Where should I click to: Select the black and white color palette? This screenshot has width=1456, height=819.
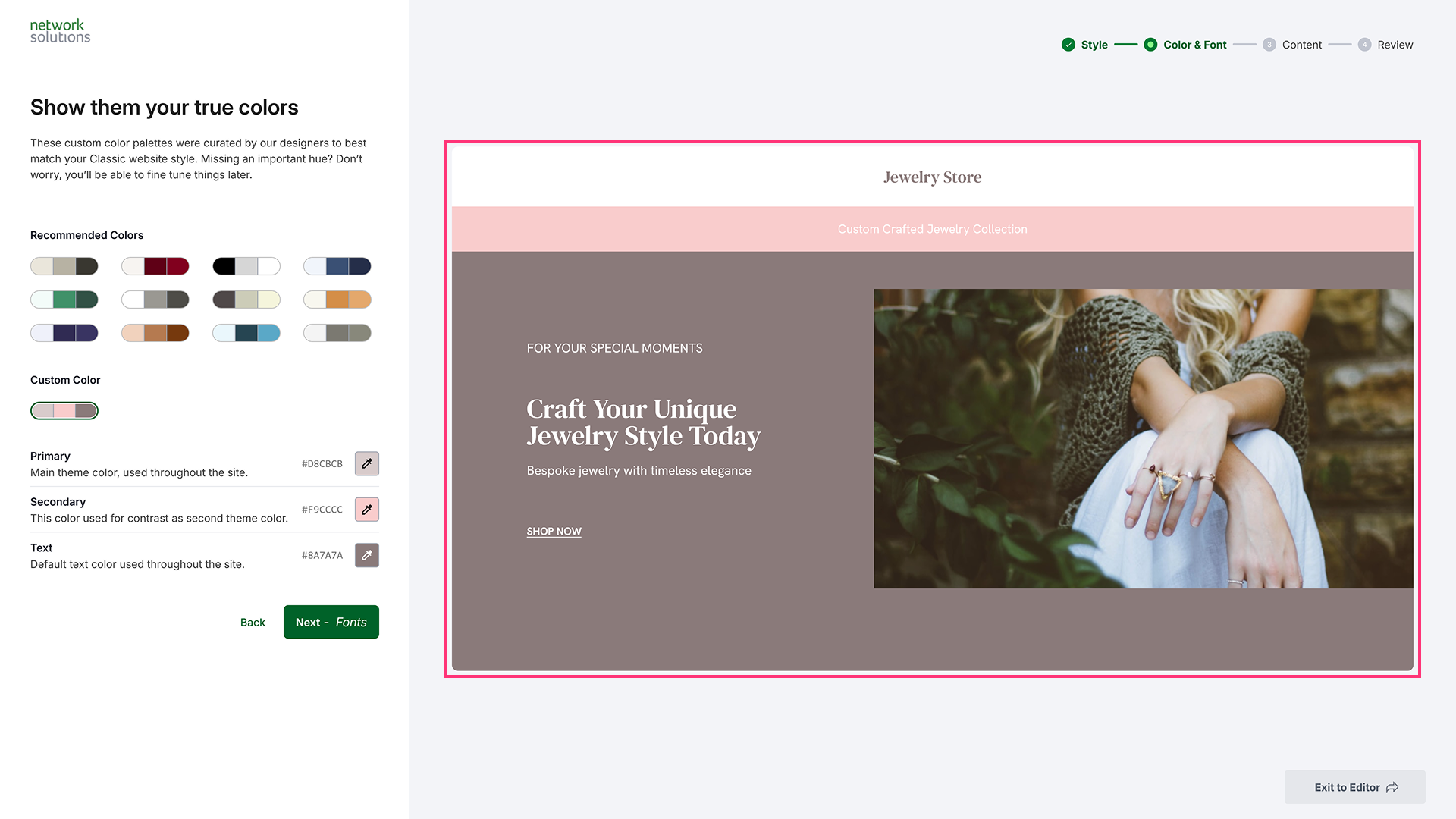coord(246,266)
